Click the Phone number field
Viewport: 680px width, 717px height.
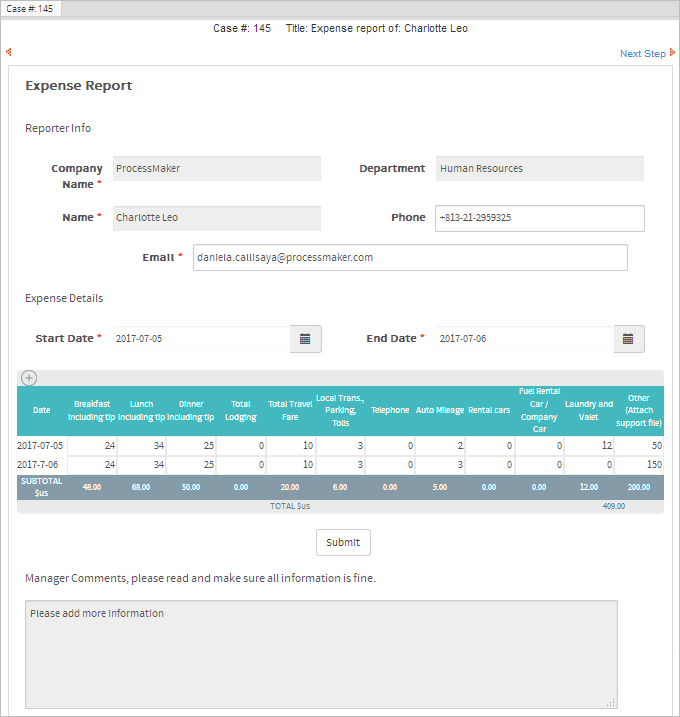coord(539,218)
